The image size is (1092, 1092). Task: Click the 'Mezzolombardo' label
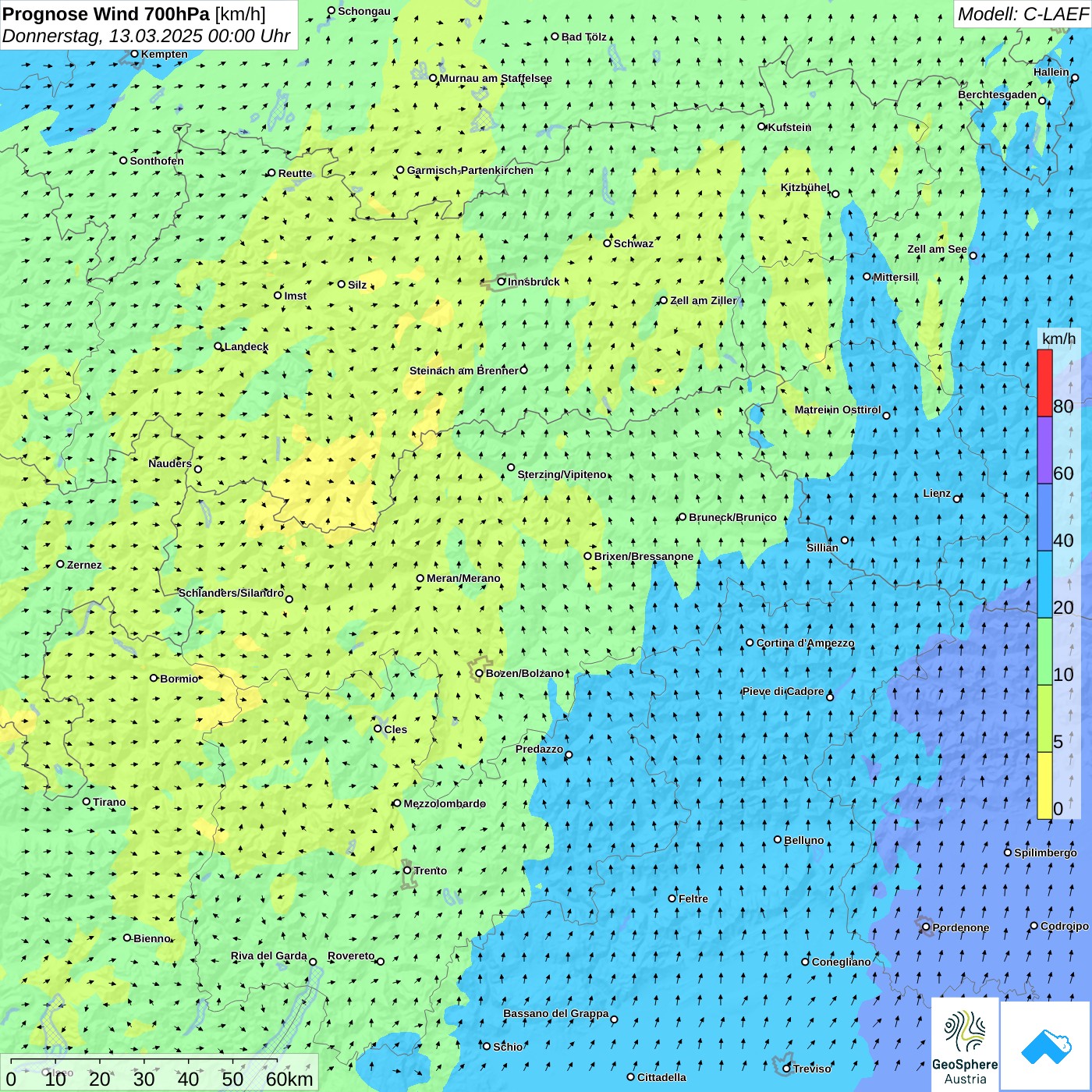click(x=445, y=803)
